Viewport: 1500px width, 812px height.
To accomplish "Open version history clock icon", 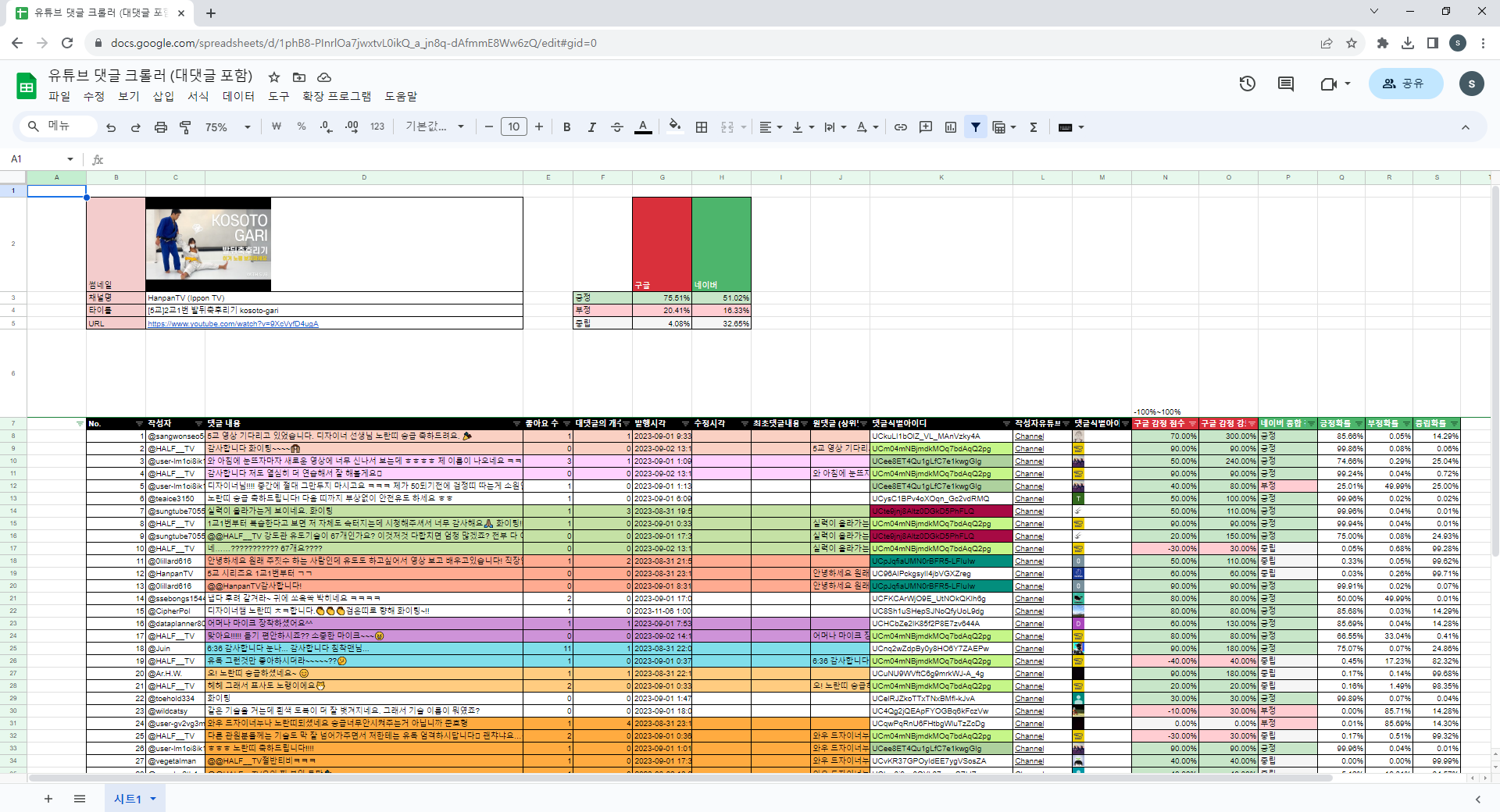I will [x=1247, y=84].
